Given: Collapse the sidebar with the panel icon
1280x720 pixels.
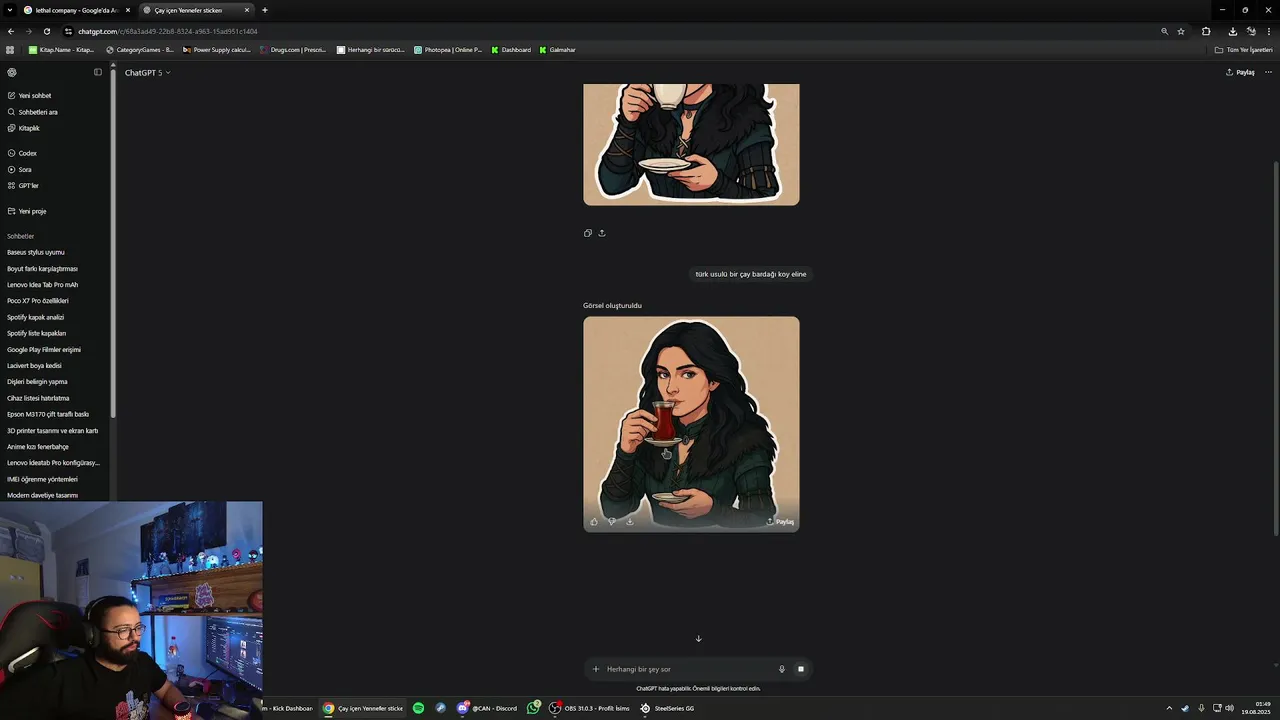Looking at the screenshot, I should coord(98,72).
